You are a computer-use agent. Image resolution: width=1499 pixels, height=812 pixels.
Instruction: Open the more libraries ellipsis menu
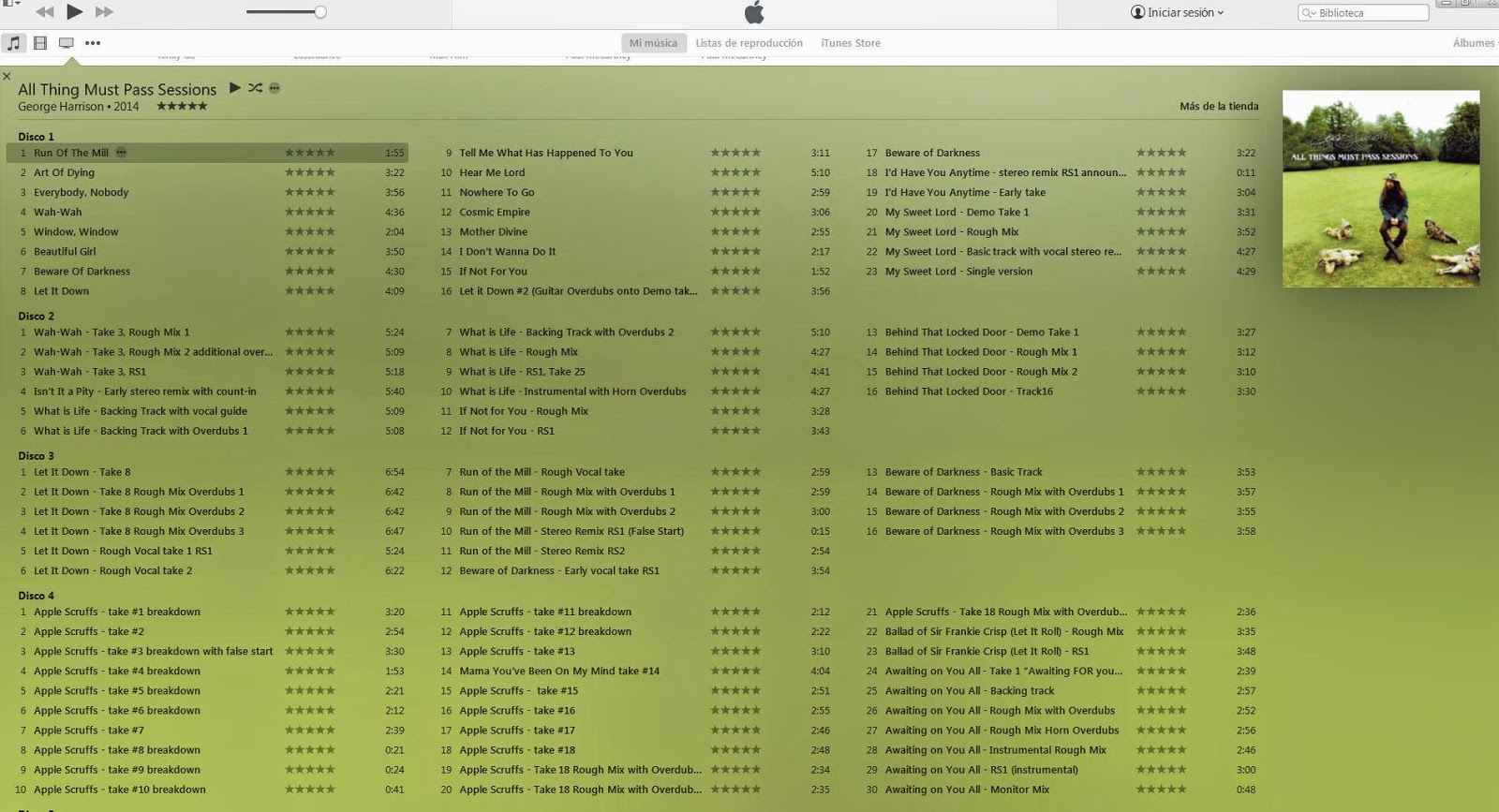[93, 43]
